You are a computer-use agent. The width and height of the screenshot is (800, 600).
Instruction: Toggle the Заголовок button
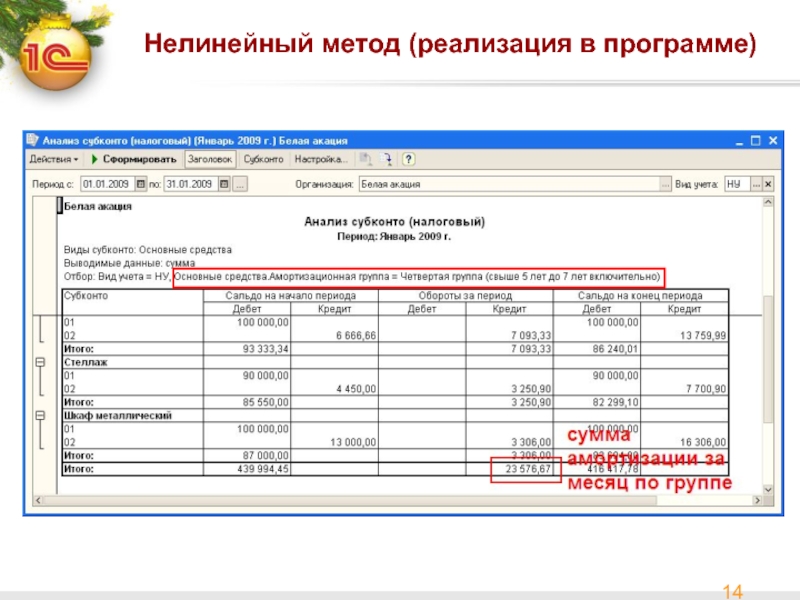(210, 159)
